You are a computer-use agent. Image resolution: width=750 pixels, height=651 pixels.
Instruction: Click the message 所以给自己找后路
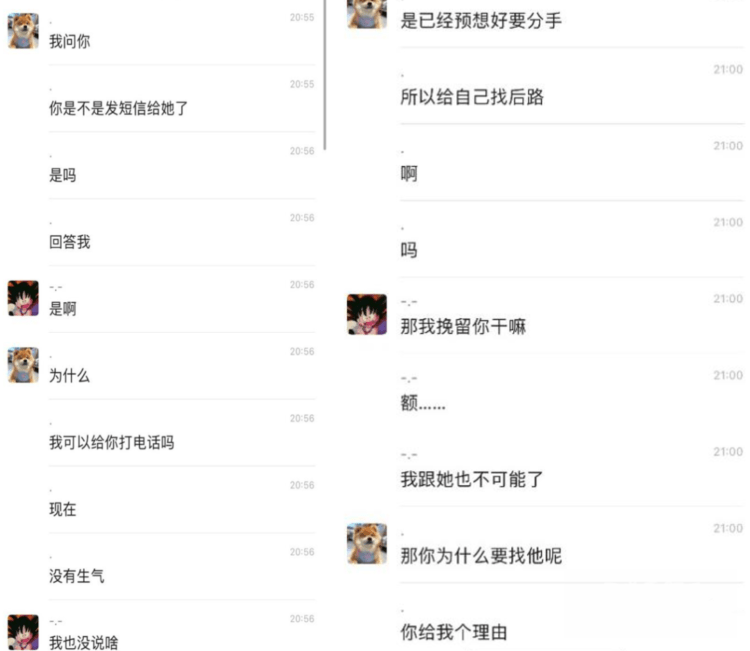[x=472, y=97]
